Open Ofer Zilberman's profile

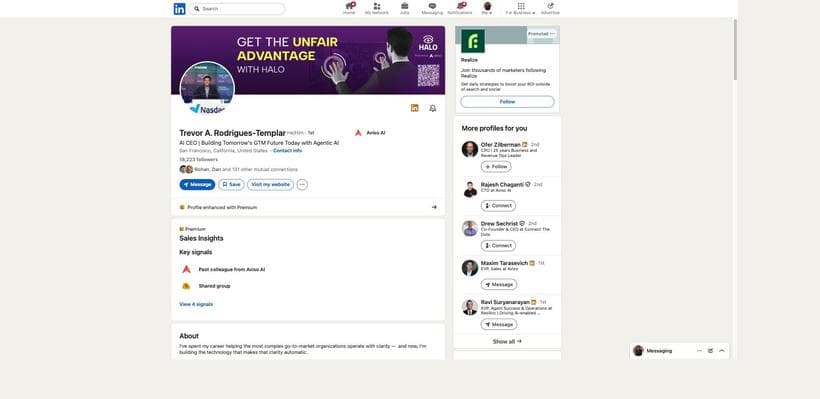500,144
